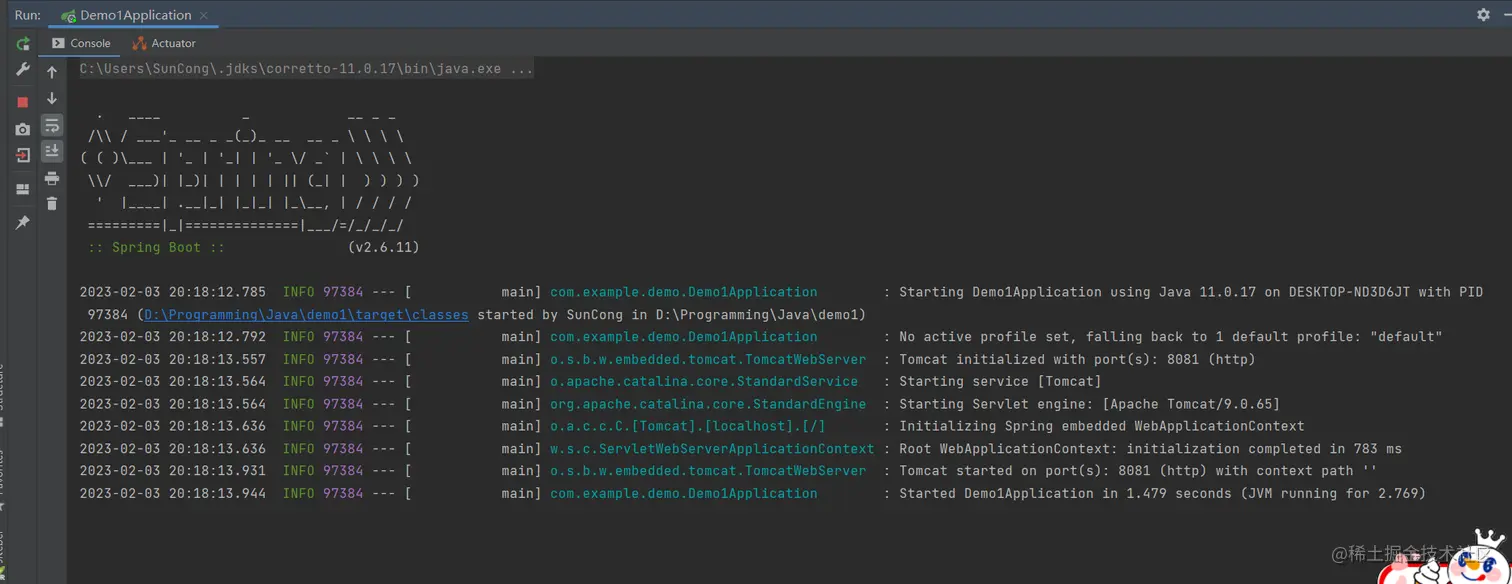Click 'Starting service [Tomcat]' log message
This screenshot has height=584, width=1512.
(x=1000, y=381)
